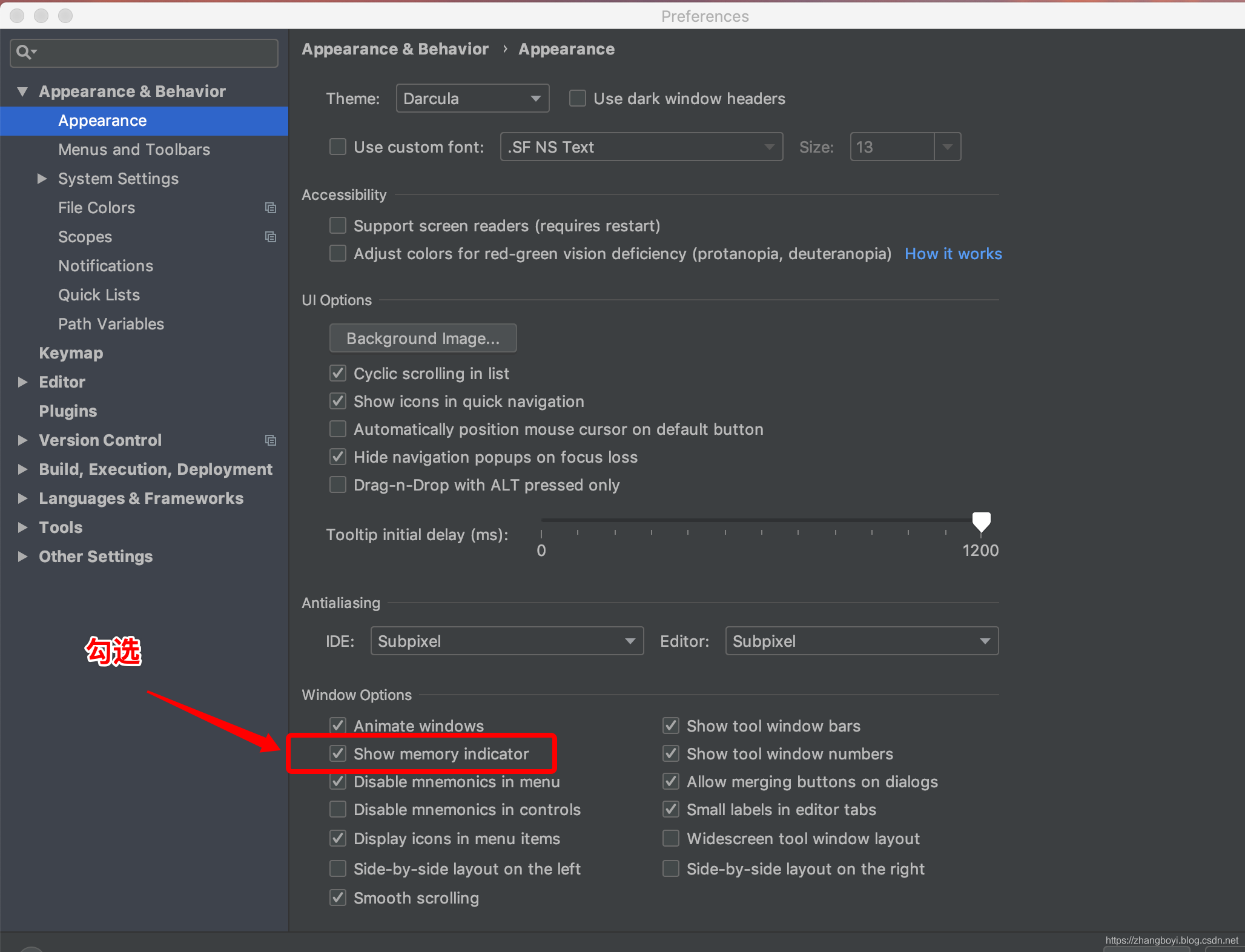
Task: Click the copy icon next to File Colors
Action: click(x=271, y=208)
